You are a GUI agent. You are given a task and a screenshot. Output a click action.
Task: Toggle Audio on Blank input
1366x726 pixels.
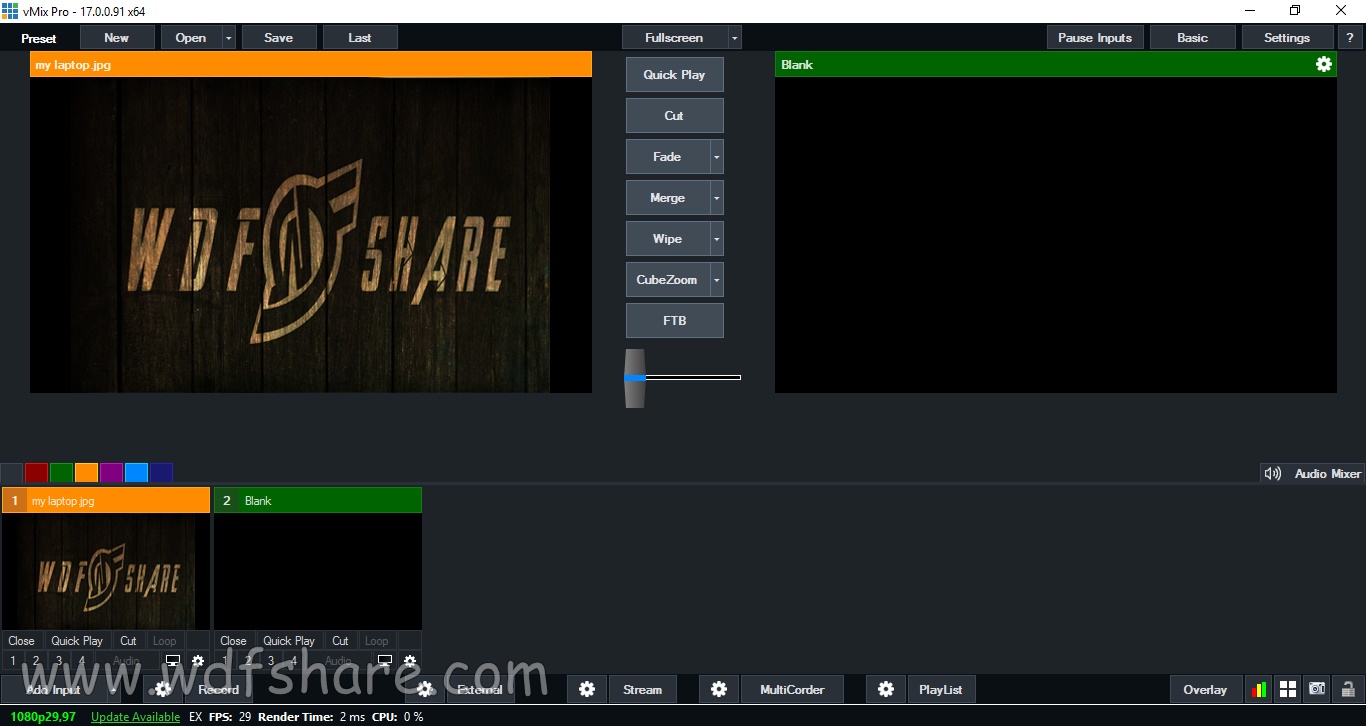coord(339,661)
